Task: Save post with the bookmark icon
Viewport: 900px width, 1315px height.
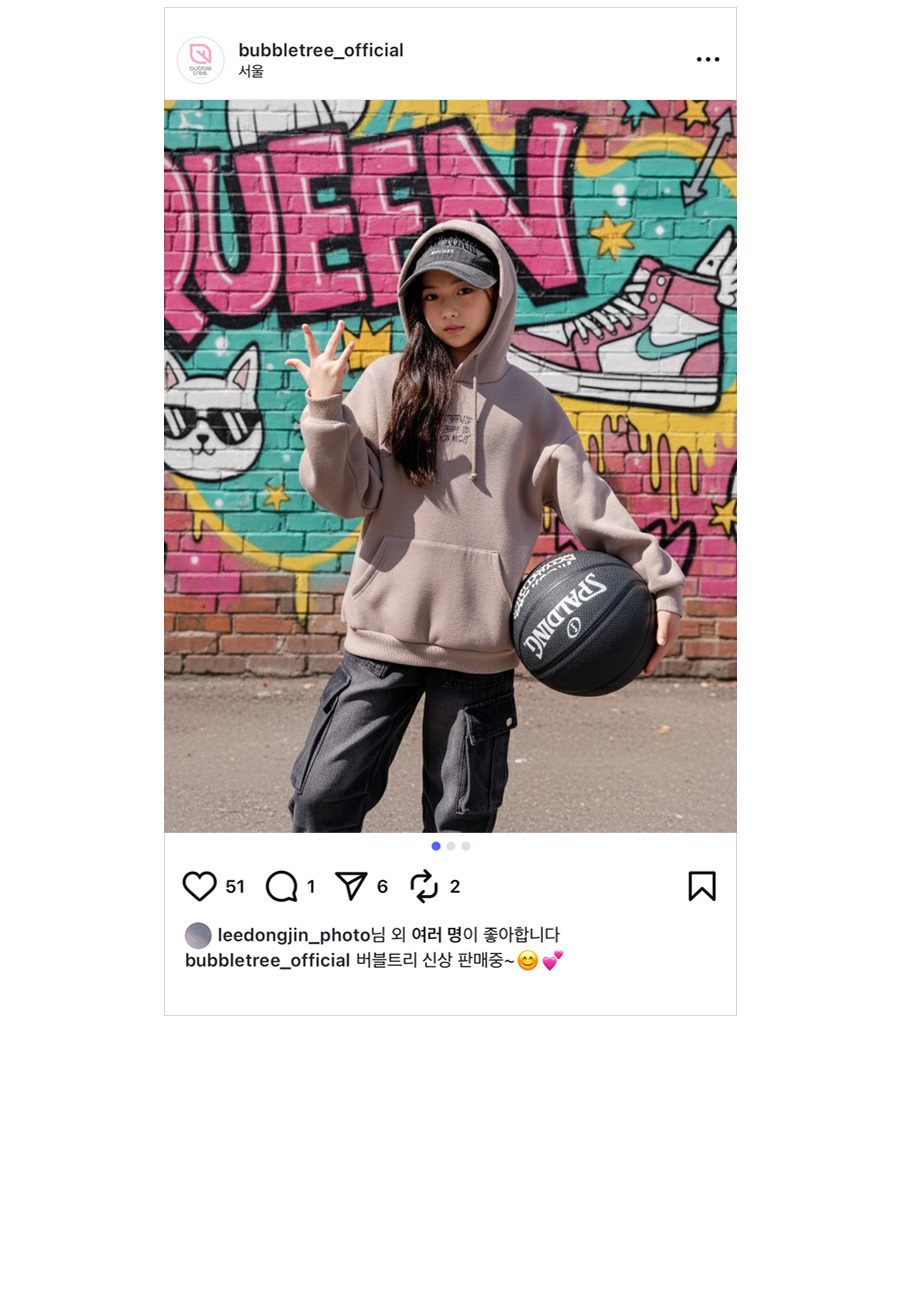Action: [702, 886]
